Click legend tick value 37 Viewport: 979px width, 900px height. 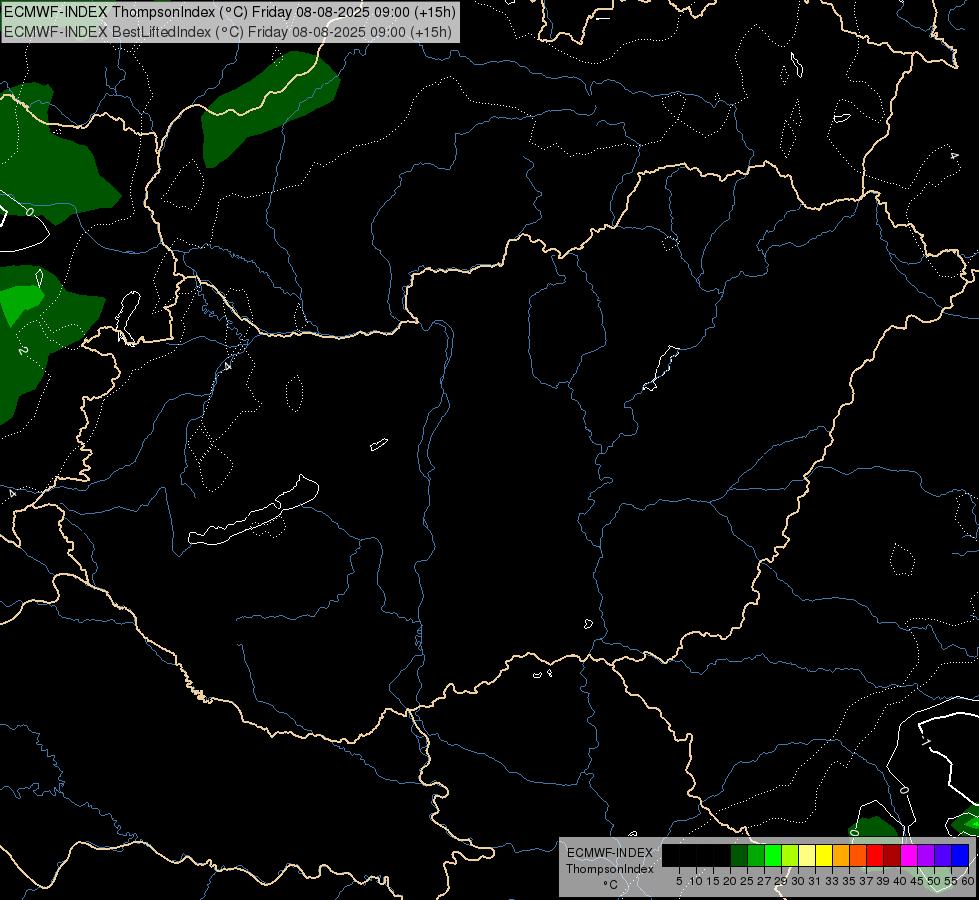[866, 881]
